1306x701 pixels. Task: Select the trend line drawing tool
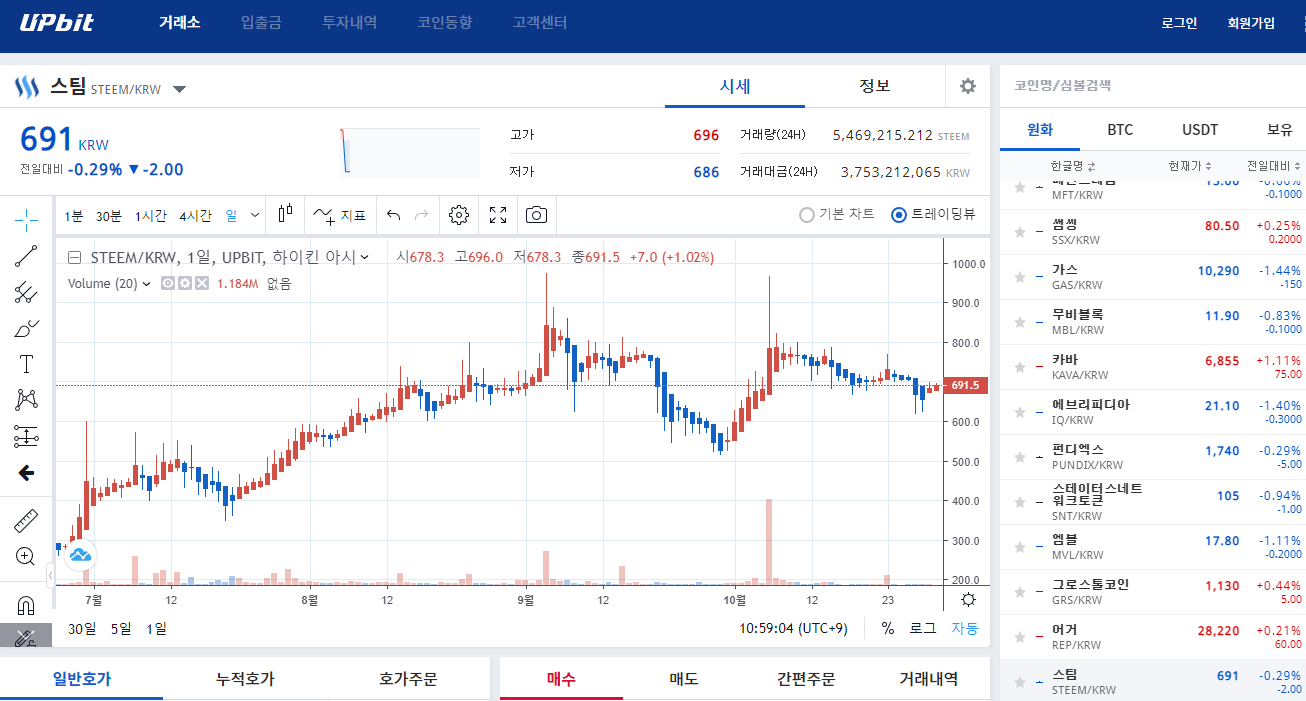(27, 256)
